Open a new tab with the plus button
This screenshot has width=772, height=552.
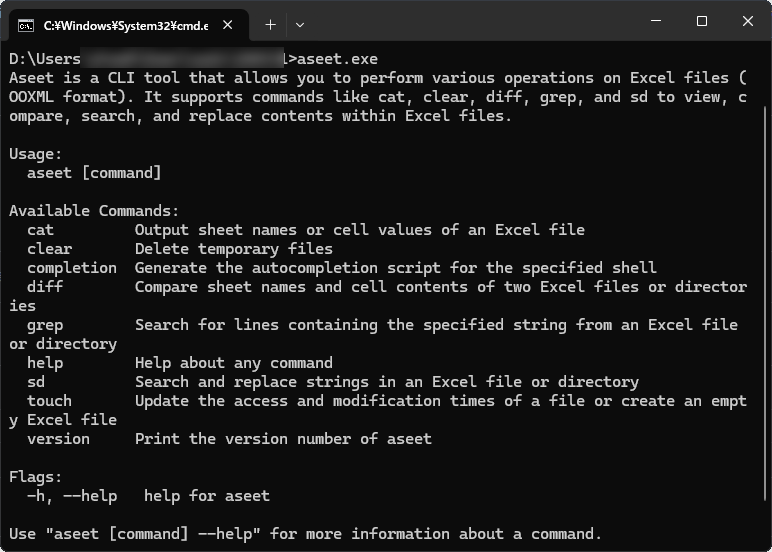(x=271, y=23)
